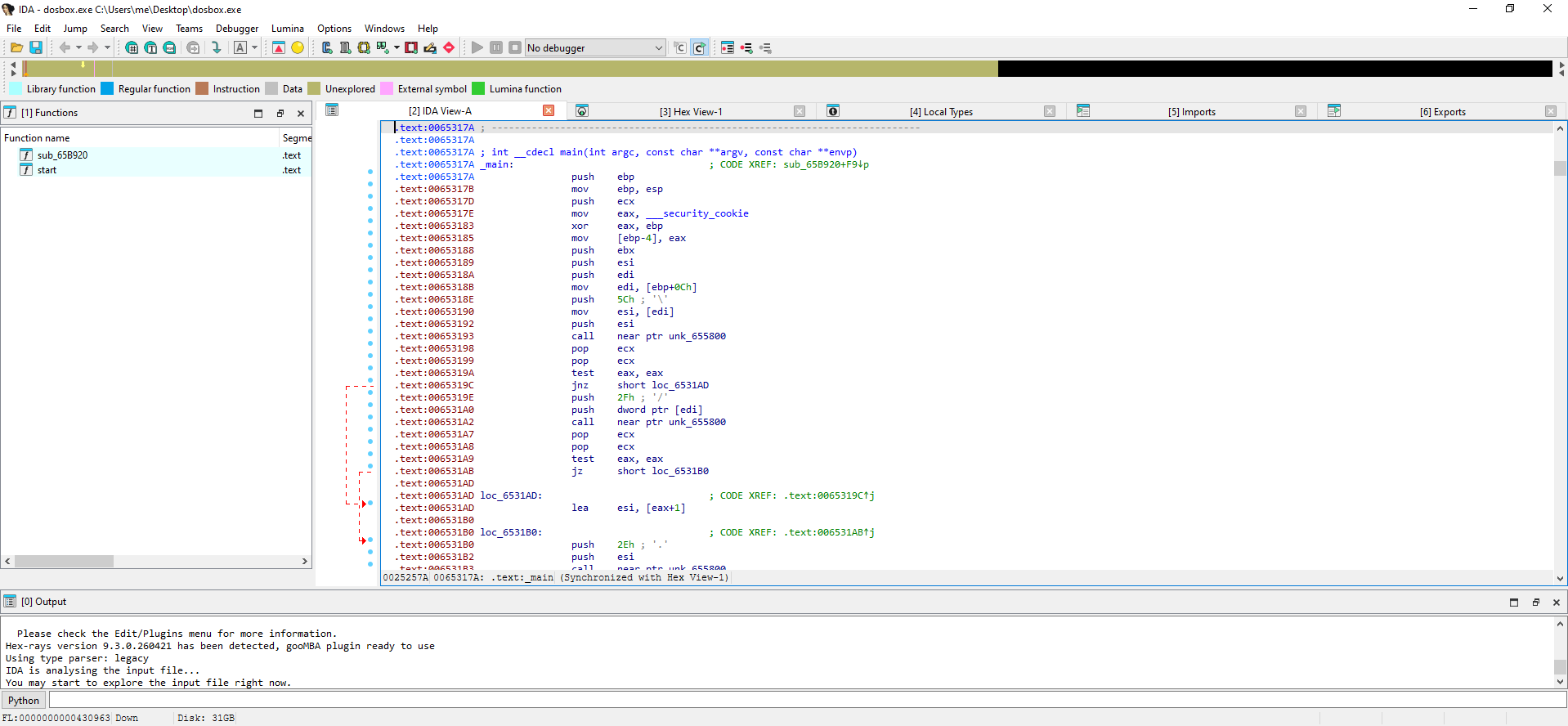The width and height of the screenshot is (1568, 726).
Task: Click the navigation band overview bar
Action: click(787, 69)
